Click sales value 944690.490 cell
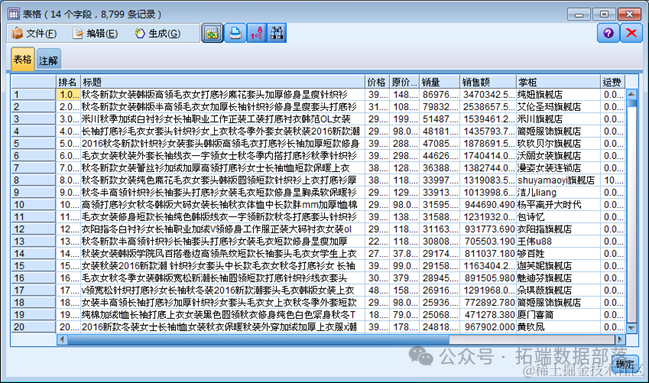649x383 pixels. [488, 205]
